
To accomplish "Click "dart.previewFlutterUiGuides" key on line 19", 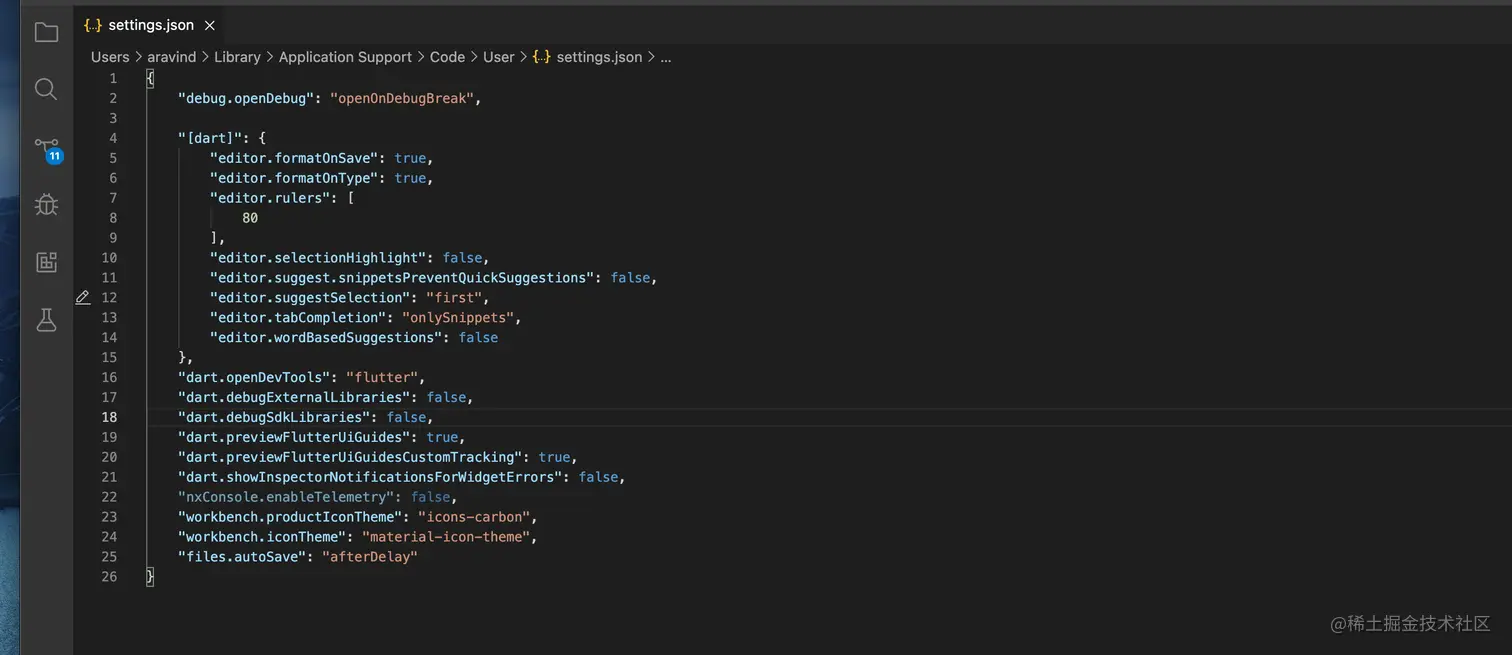I will pos(294,438).
